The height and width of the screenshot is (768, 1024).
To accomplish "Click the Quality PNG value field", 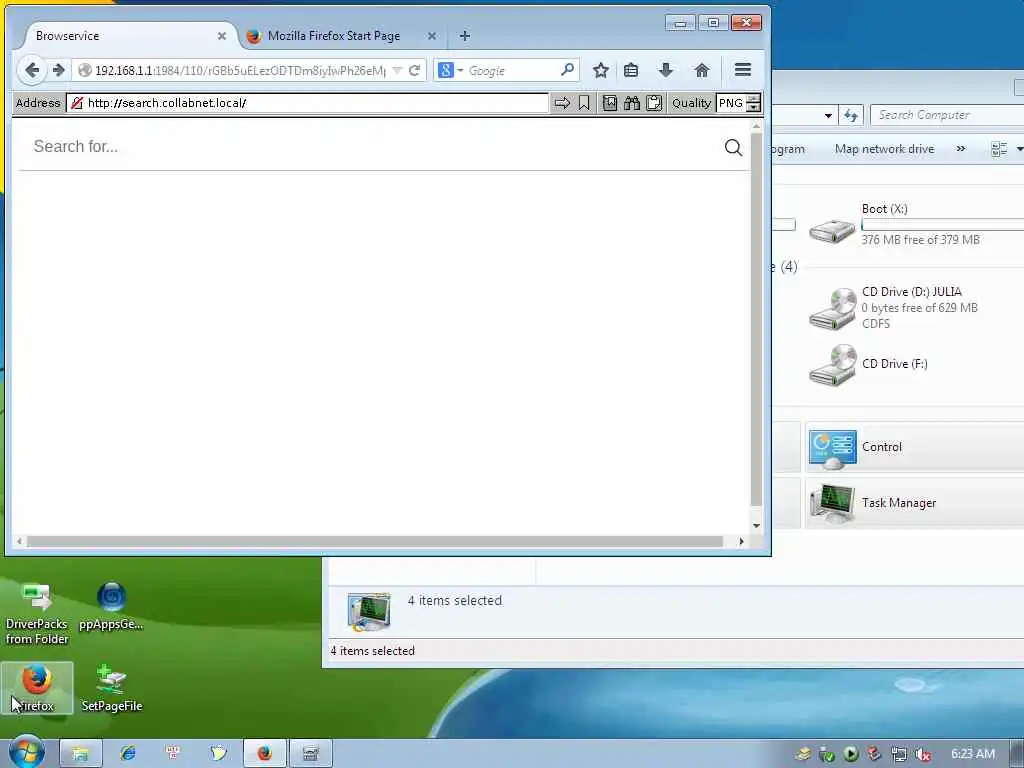I will click(731, 103).
